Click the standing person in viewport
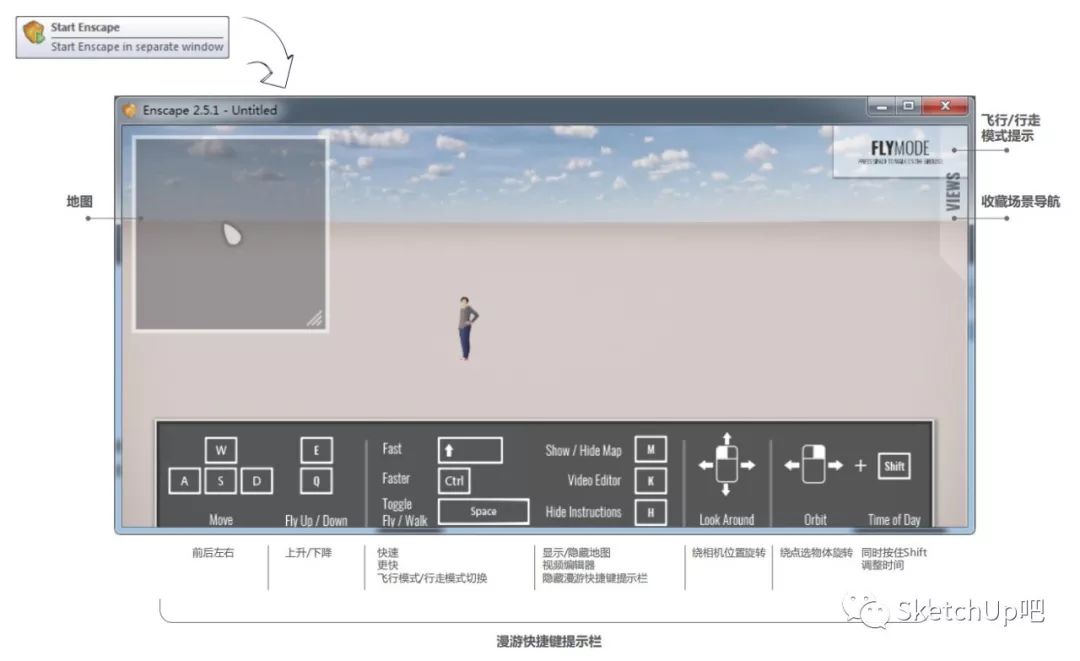This screenshot has width=1080, height=661. 466,328
